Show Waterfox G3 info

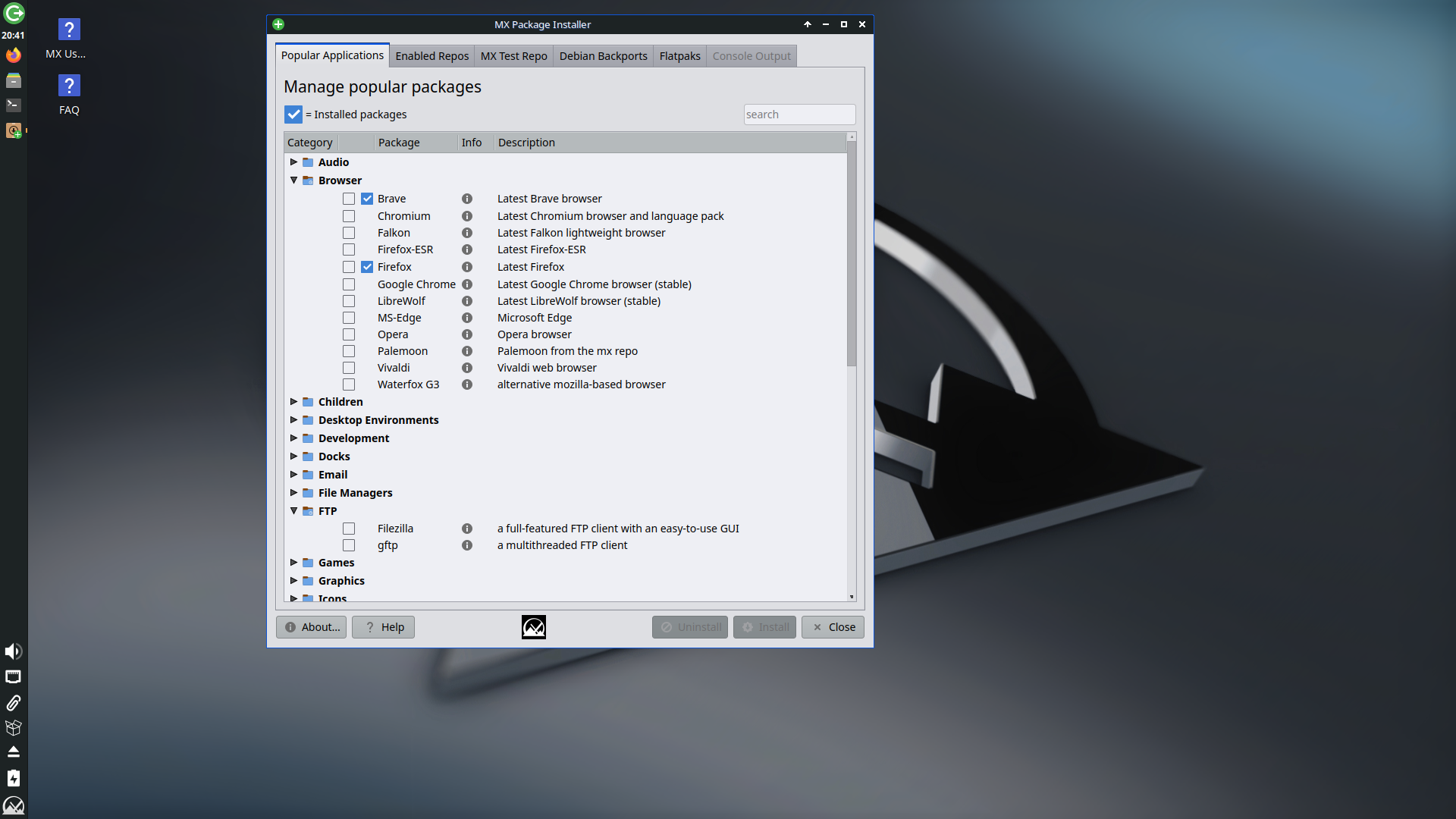click(467, 384)
